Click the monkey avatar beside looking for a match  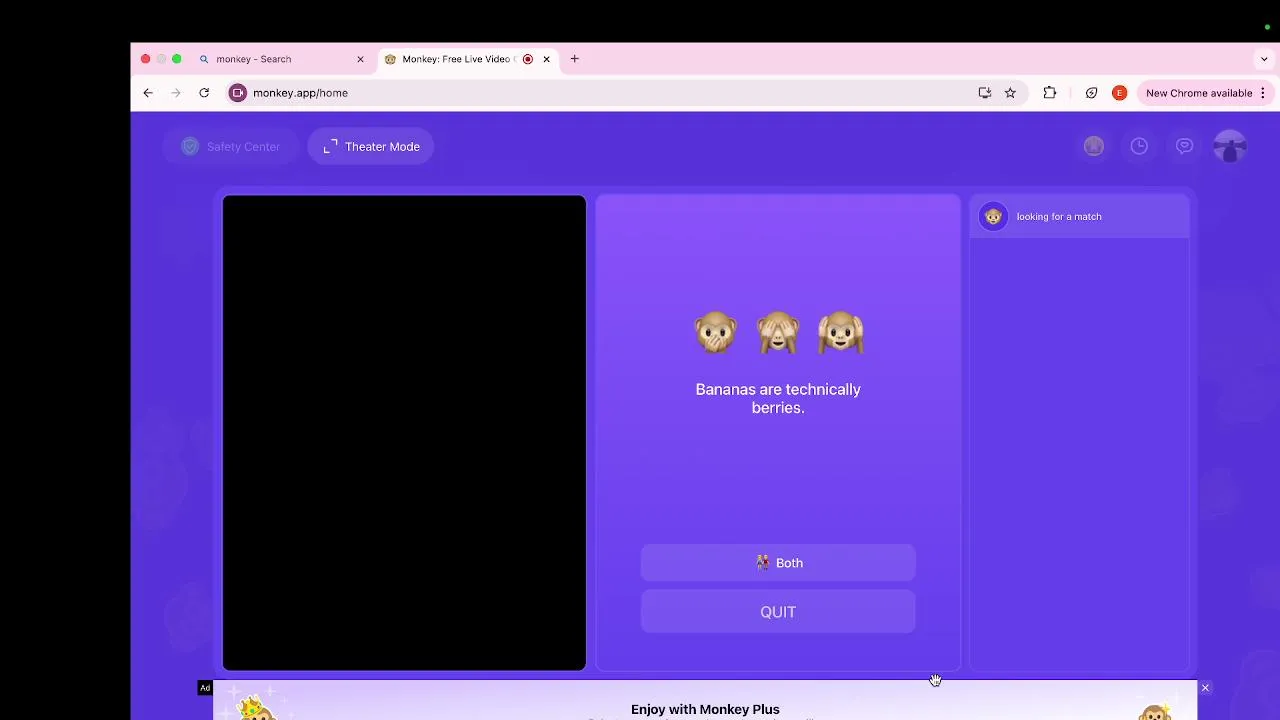pos(993,217)
